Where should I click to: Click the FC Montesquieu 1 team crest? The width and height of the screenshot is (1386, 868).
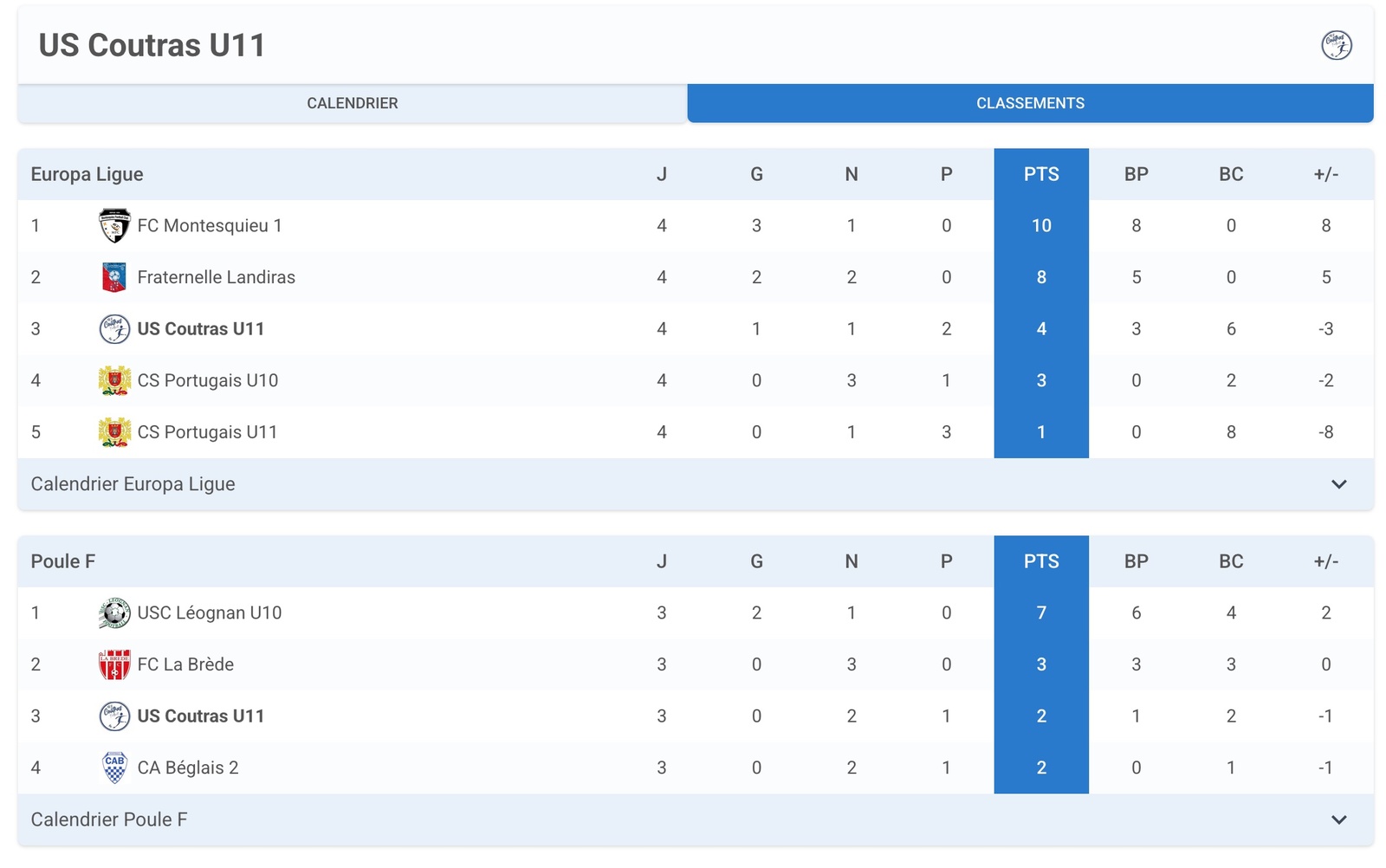coord(114,226)
